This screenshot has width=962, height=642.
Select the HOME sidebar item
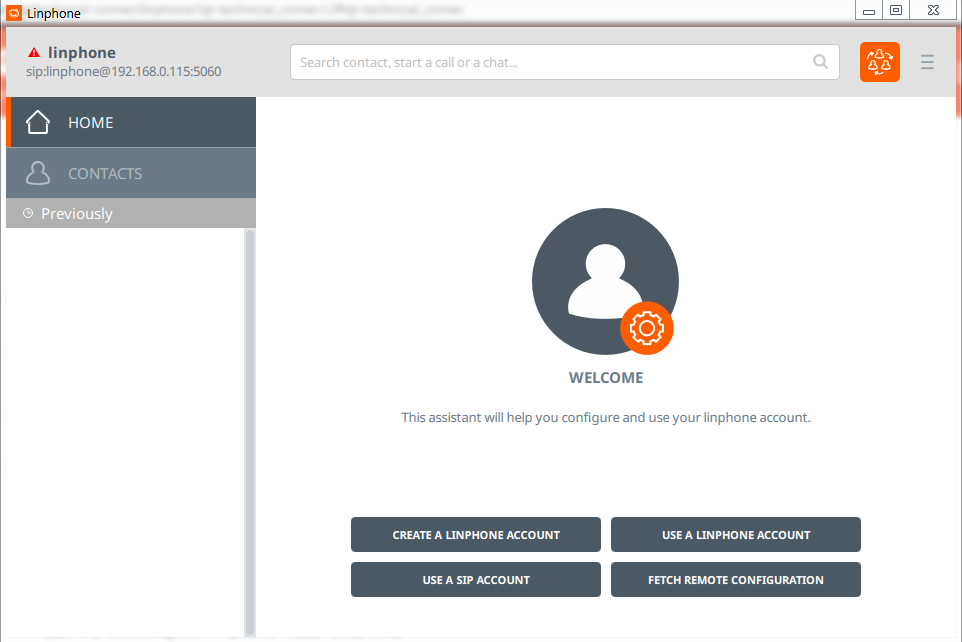pos(131,122)
